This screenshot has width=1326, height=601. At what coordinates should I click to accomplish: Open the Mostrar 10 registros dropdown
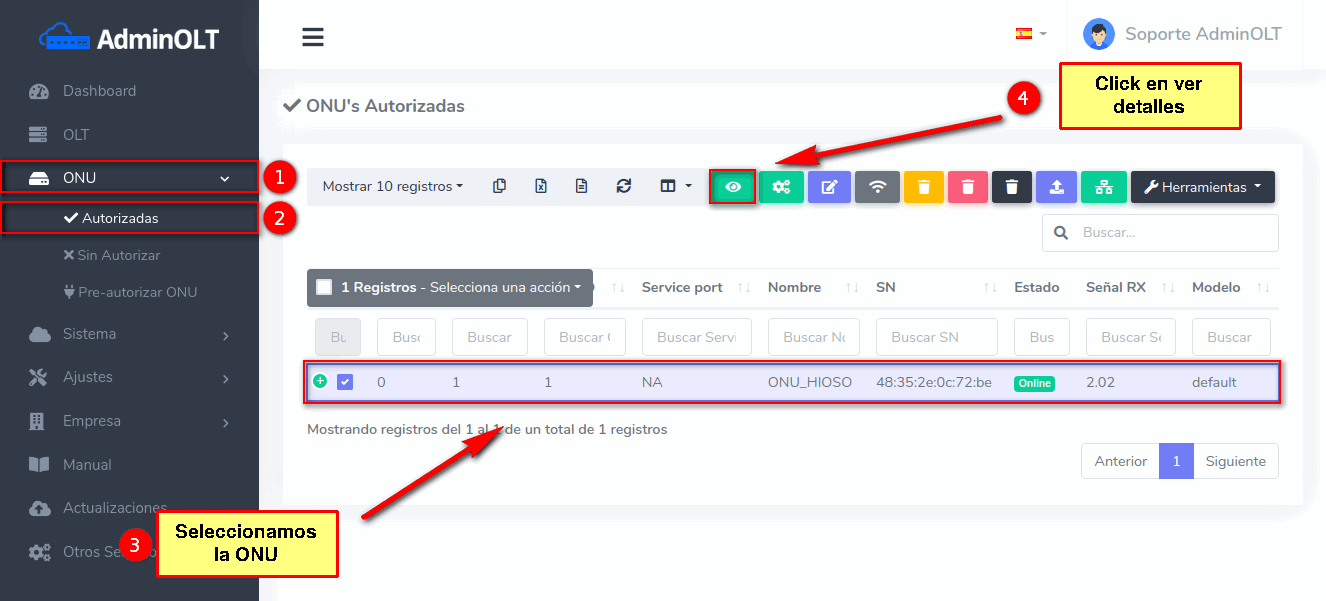(393, 186)
